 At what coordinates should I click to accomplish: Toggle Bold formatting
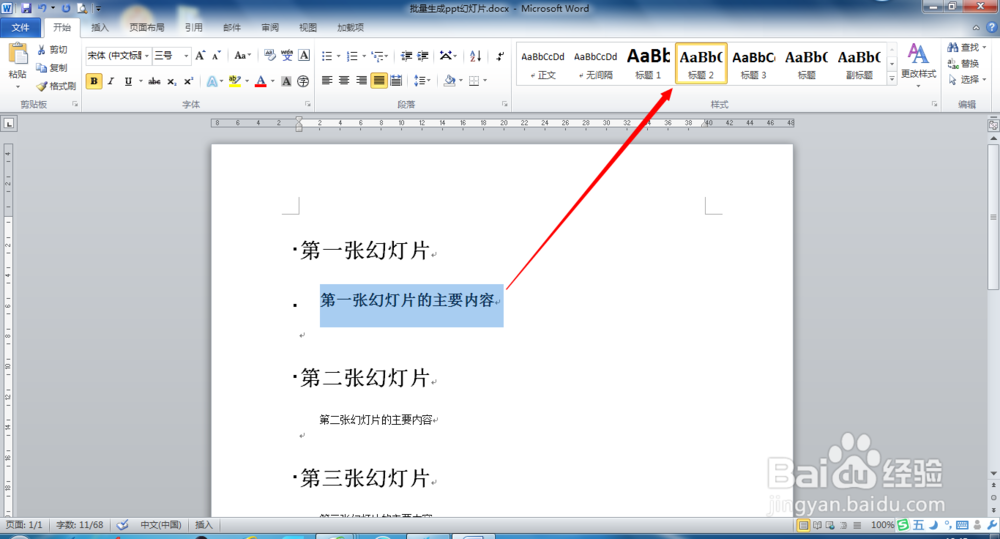94,81
